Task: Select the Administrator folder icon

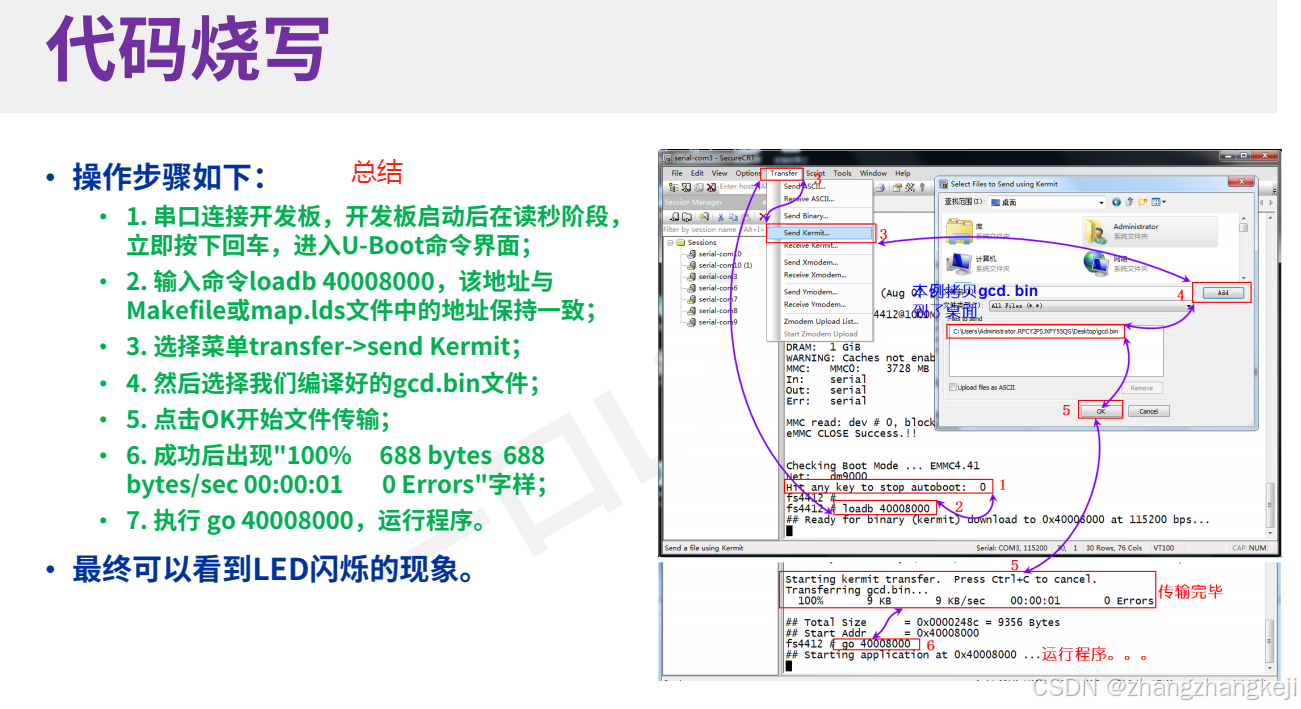Action: pos(1094,231)
